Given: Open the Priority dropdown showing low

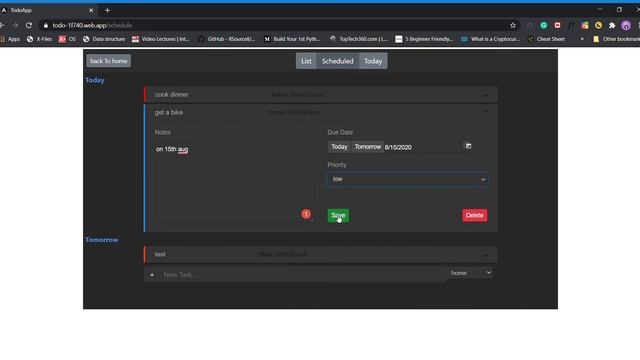Looking at the screenshot, I should [x=407, y=179].
